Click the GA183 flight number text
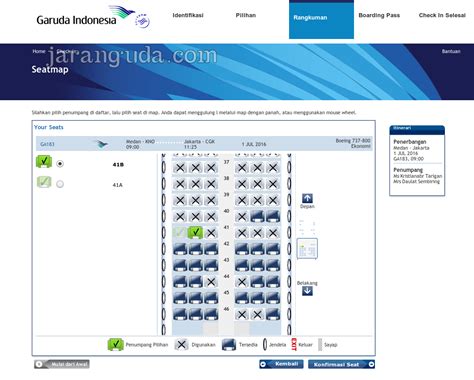Screen dimensions: 474x380 click(47, 144)
